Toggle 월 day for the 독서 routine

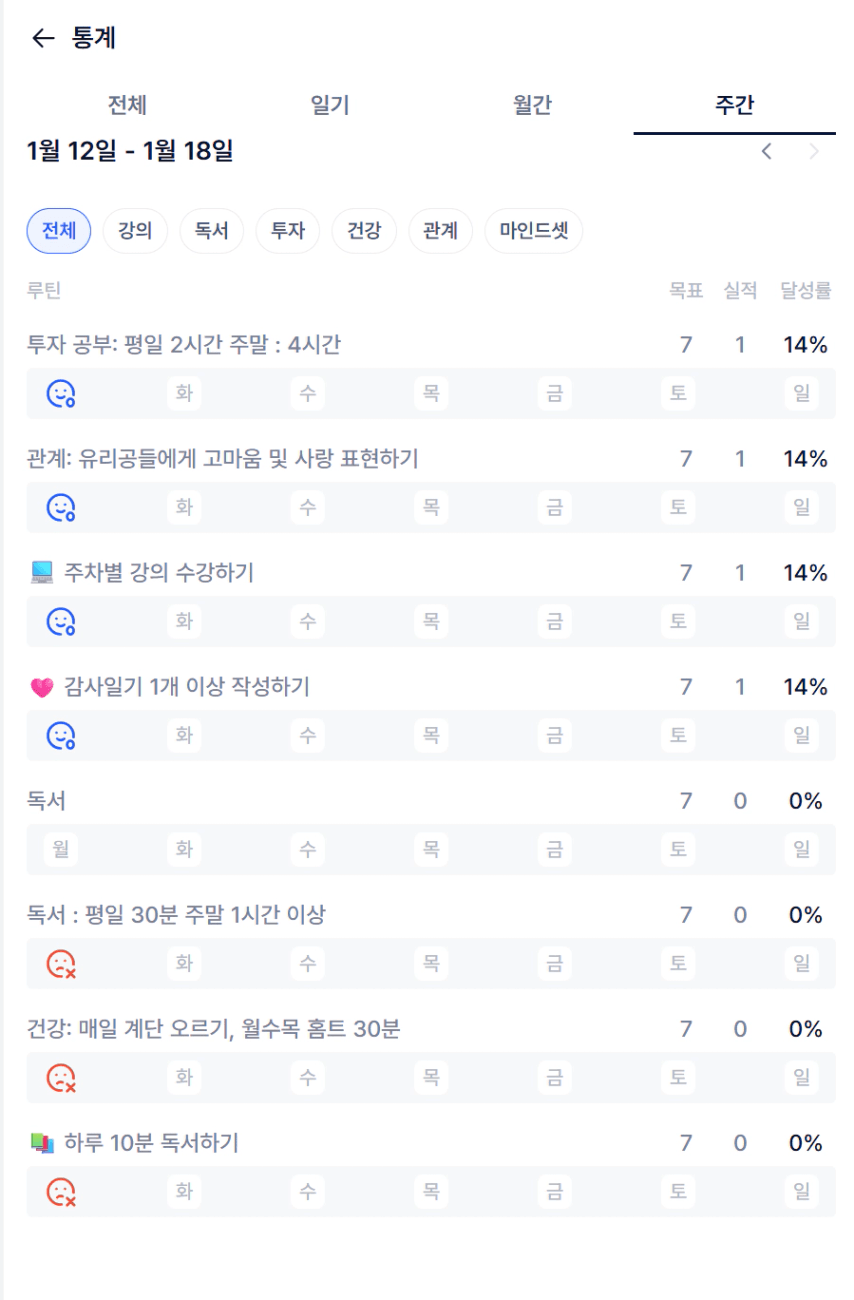[61, 850]
